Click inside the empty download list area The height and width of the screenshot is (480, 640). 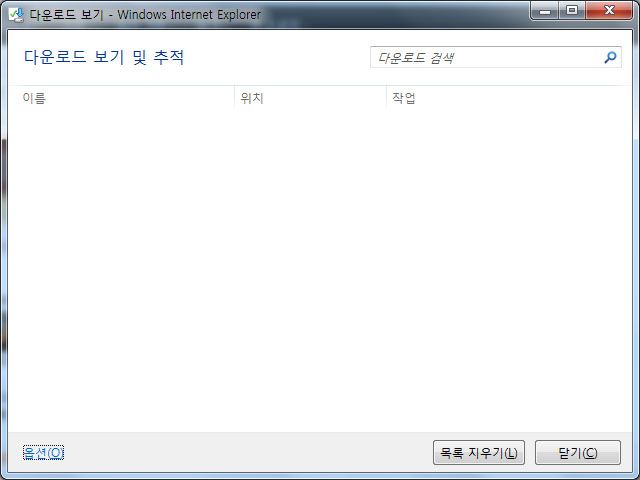click(320, 269)
